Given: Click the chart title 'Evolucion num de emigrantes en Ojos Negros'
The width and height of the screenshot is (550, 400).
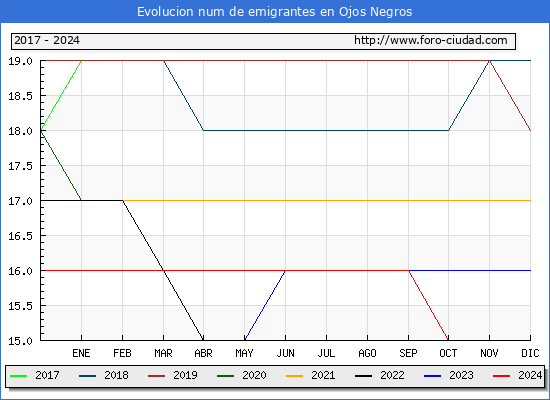Looking at the screenshot, I should point(274,12).
